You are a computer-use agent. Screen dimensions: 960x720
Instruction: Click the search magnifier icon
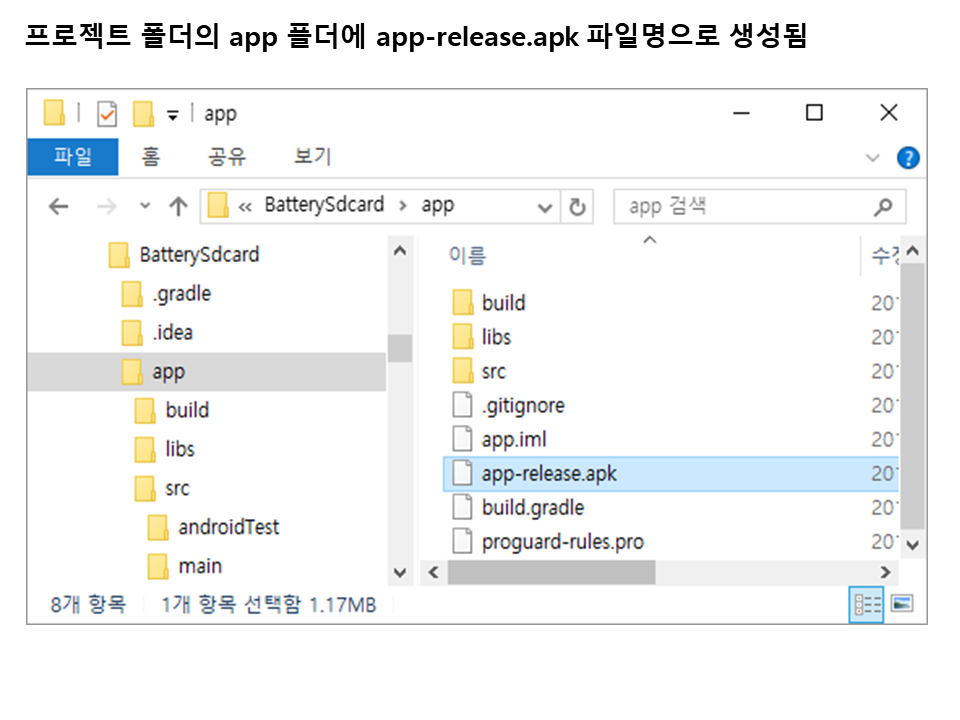tap(882, 207)
